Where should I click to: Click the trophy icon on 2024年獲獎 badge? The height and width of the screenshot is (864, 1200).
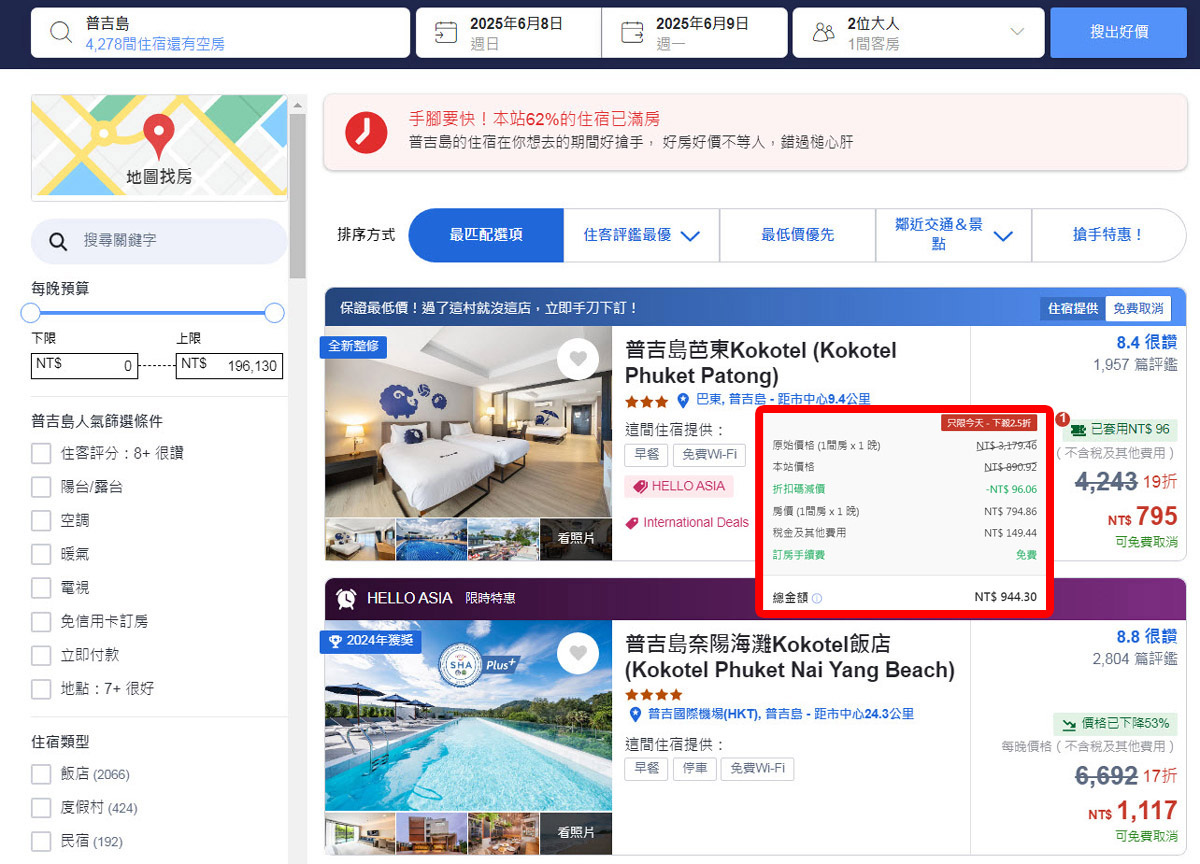333,641
